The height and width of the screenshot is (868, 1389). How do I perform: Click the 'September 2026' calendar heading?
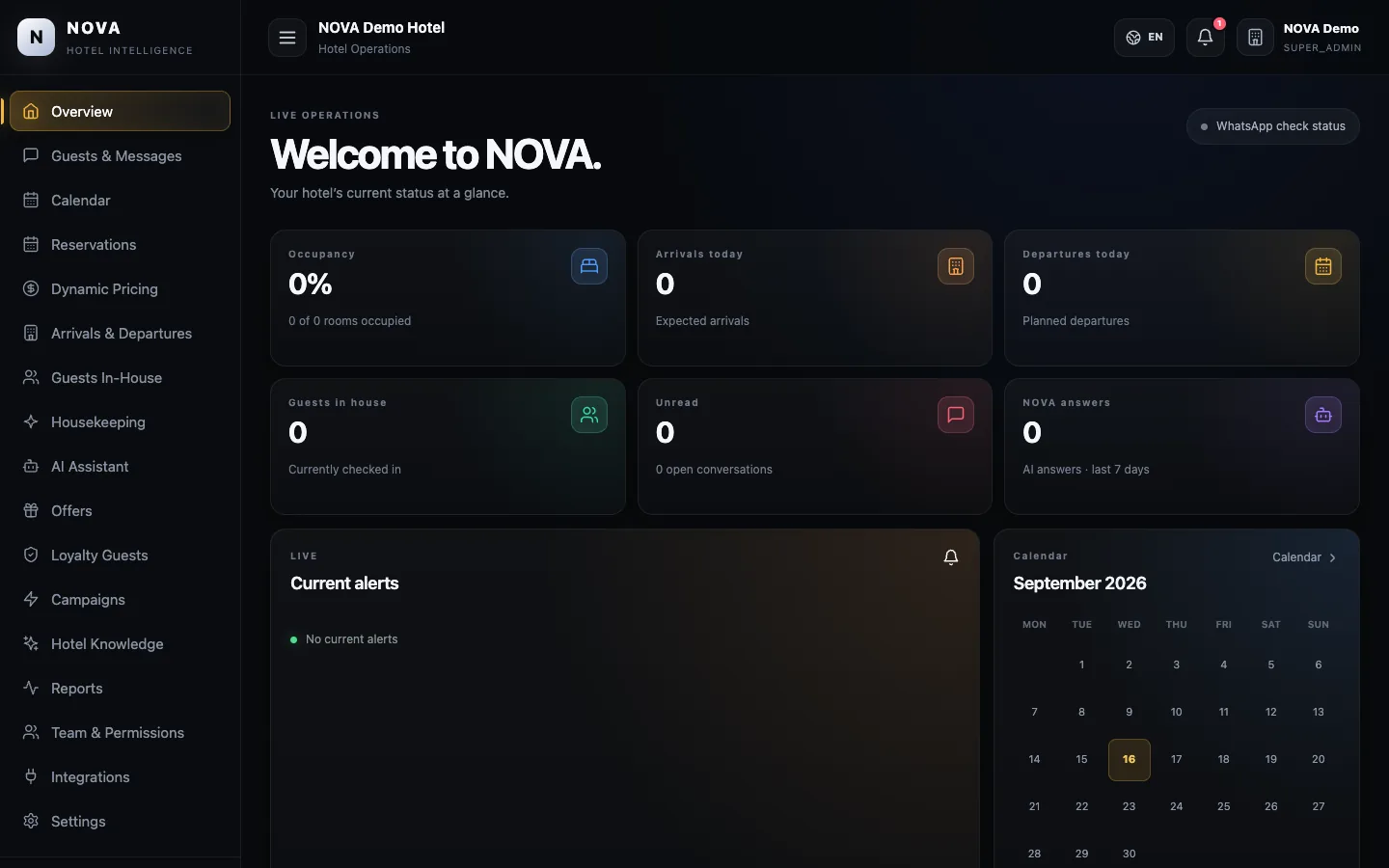(x=1079, y=583)
